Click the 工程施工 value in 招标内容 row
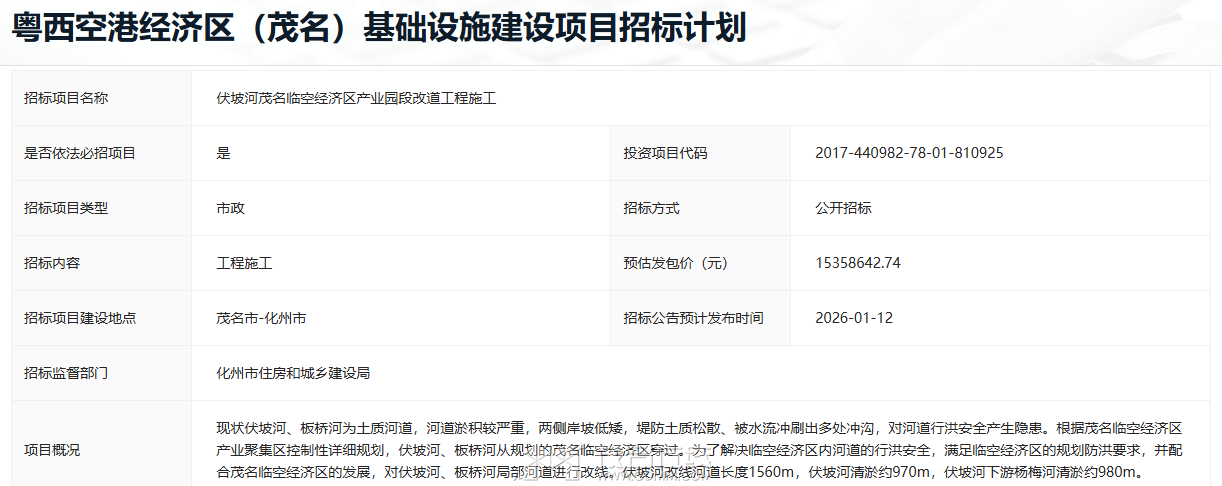Viewport: 1222px width, 486px height. [x=244, y=263]
